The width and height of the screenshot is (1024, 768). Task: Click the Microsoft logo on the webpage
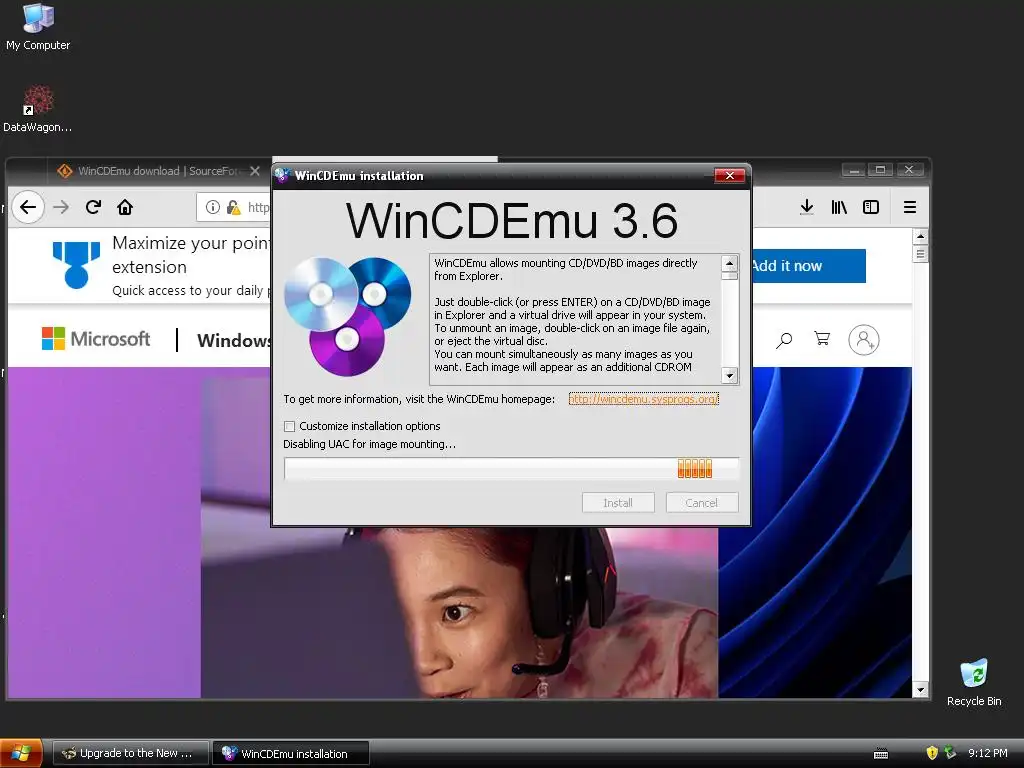pos(95,339)
